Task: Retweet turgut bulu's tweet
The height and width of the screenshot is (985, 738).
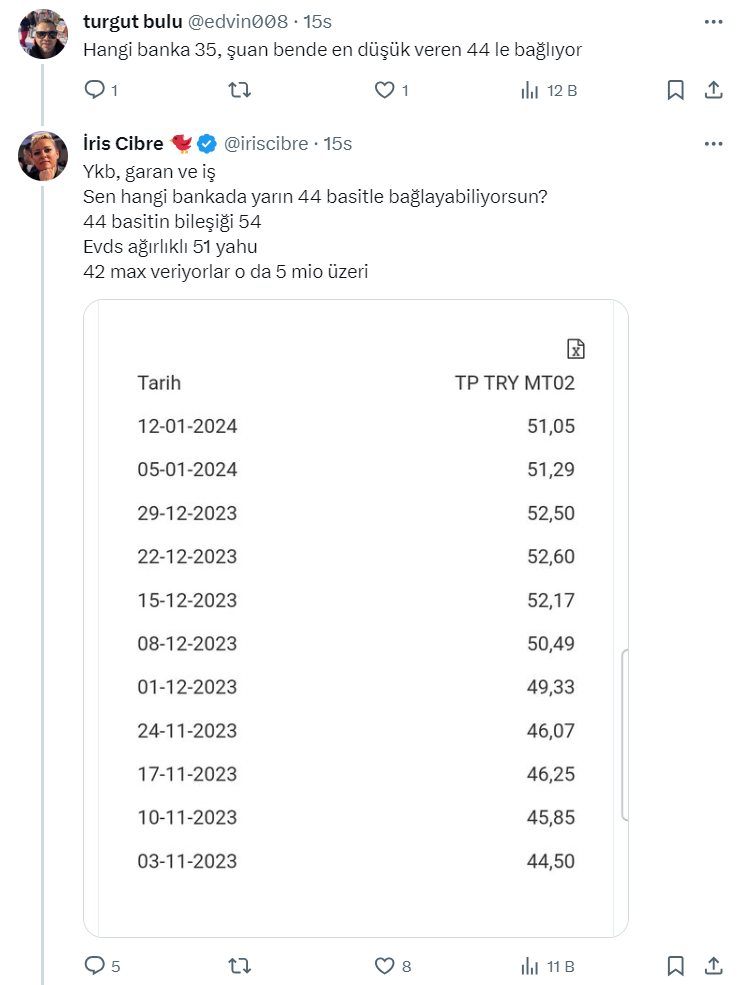Action: pos(240,91)
